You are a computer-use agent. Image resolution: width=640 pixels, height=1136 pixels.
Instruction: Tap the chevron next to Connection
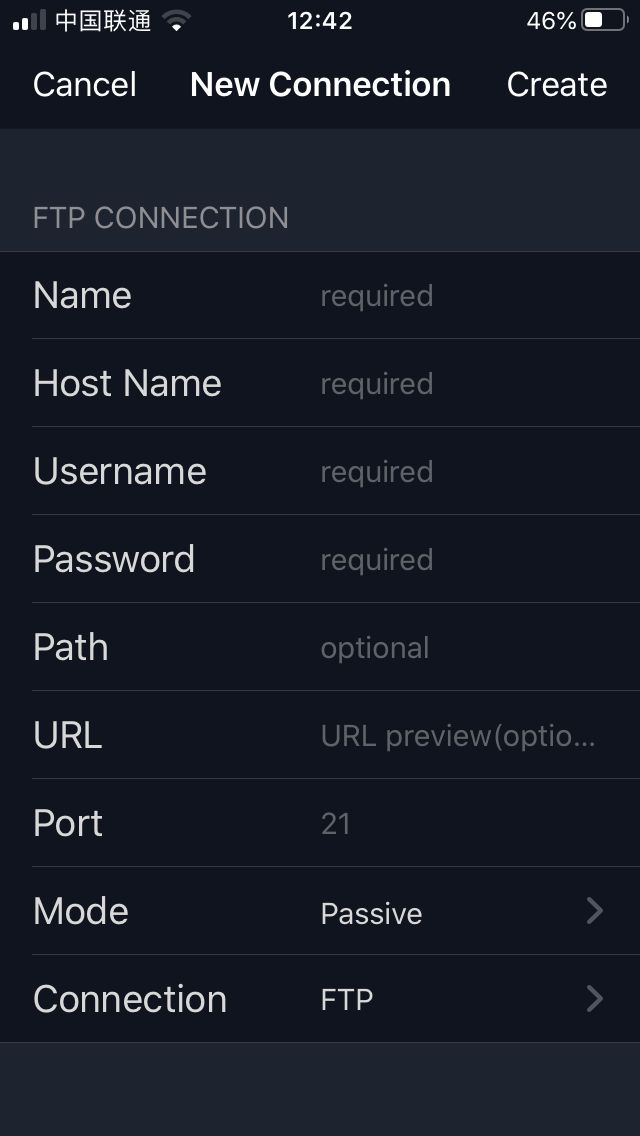click(595, 999)
